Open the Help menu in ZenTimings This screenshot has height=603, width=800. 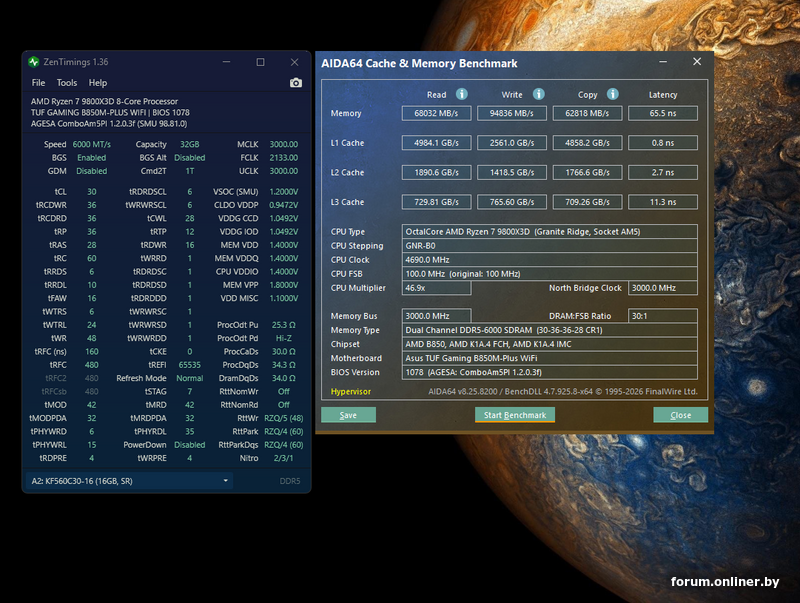[98, 83]
